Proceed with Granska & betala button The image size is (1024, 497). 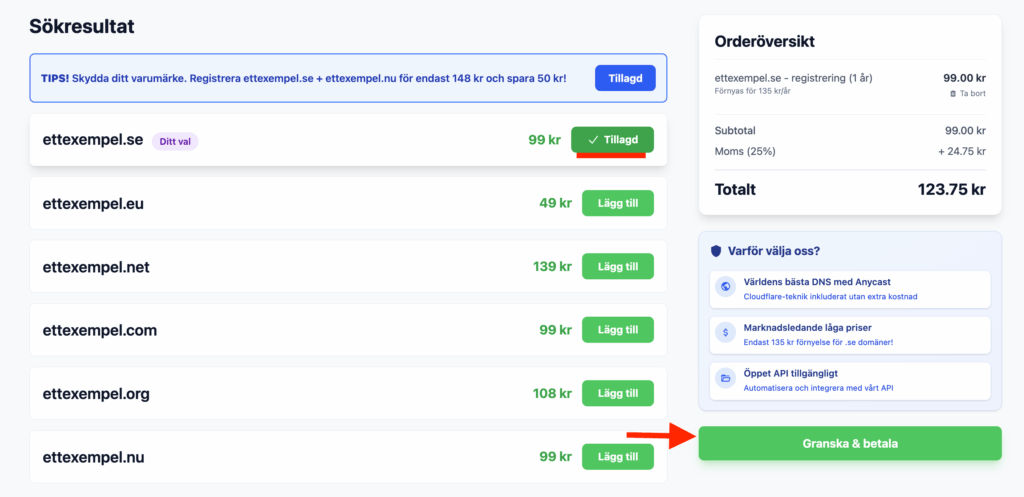(x=849, y=443)
